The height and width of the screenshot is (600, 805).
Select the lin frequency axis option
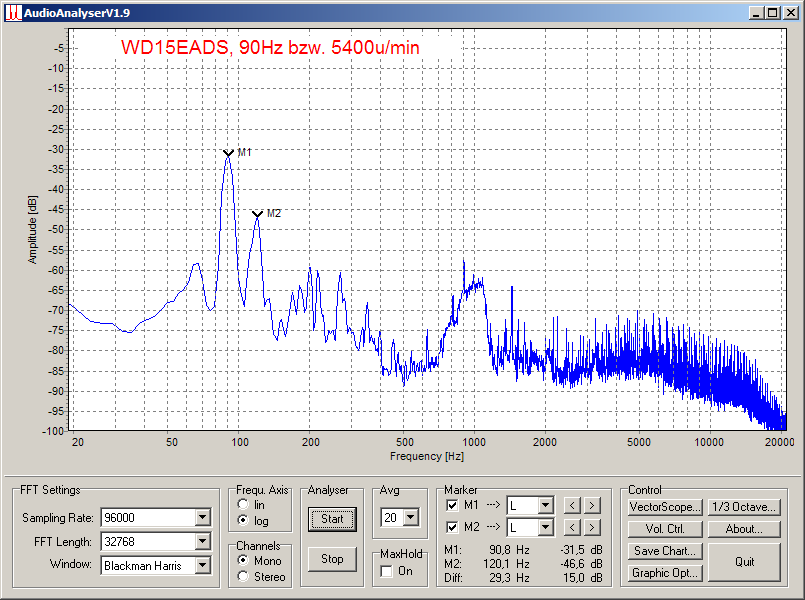(243, 505)
